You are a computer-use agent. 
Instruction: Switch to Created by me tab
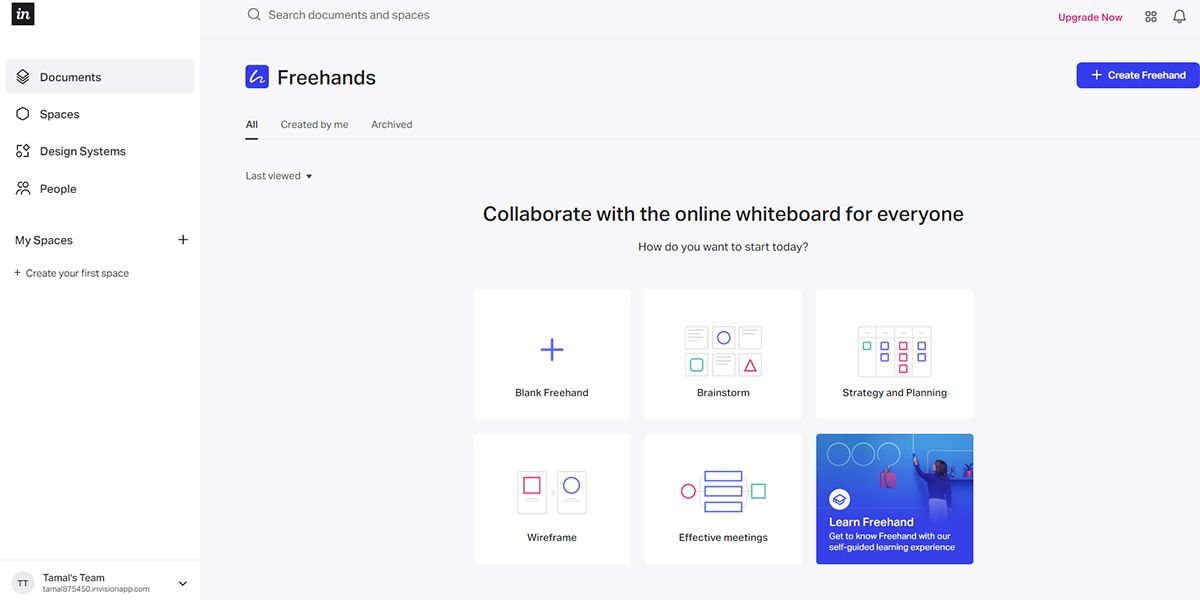pyautogui.click(x=314, y=125)
